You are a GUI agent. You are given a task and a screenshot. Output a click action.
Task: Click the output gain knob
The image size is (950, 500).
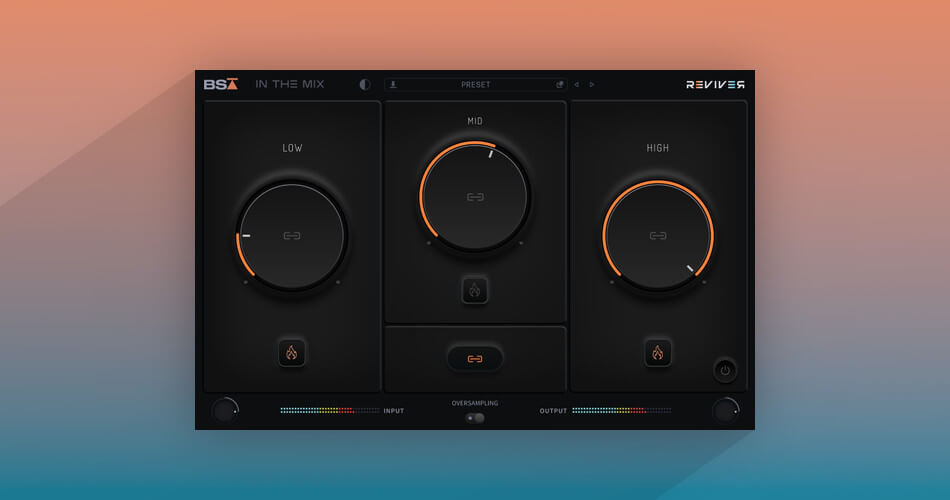click(x=725, y=410)
